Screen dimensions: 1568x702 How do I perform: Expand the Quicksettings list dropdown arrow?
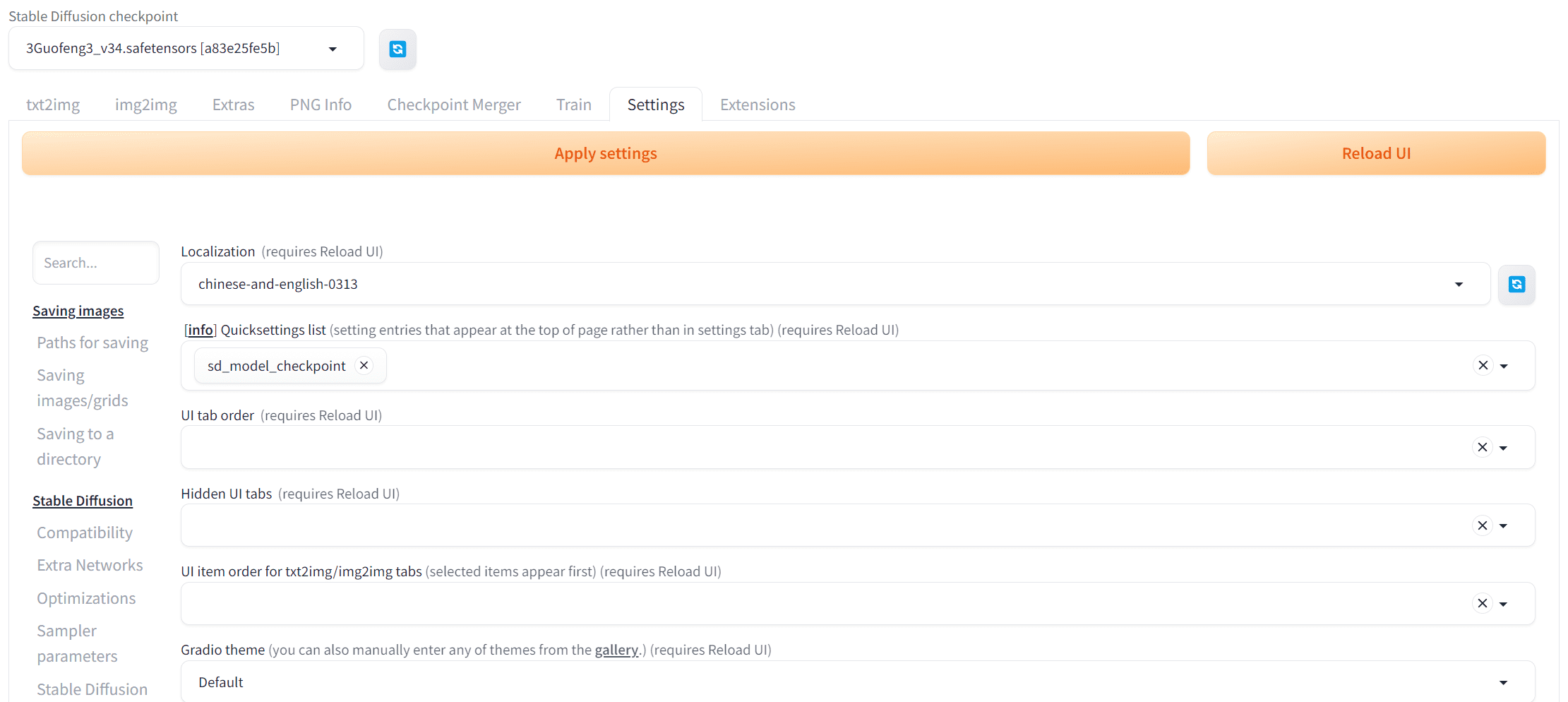click(1504, 366)
